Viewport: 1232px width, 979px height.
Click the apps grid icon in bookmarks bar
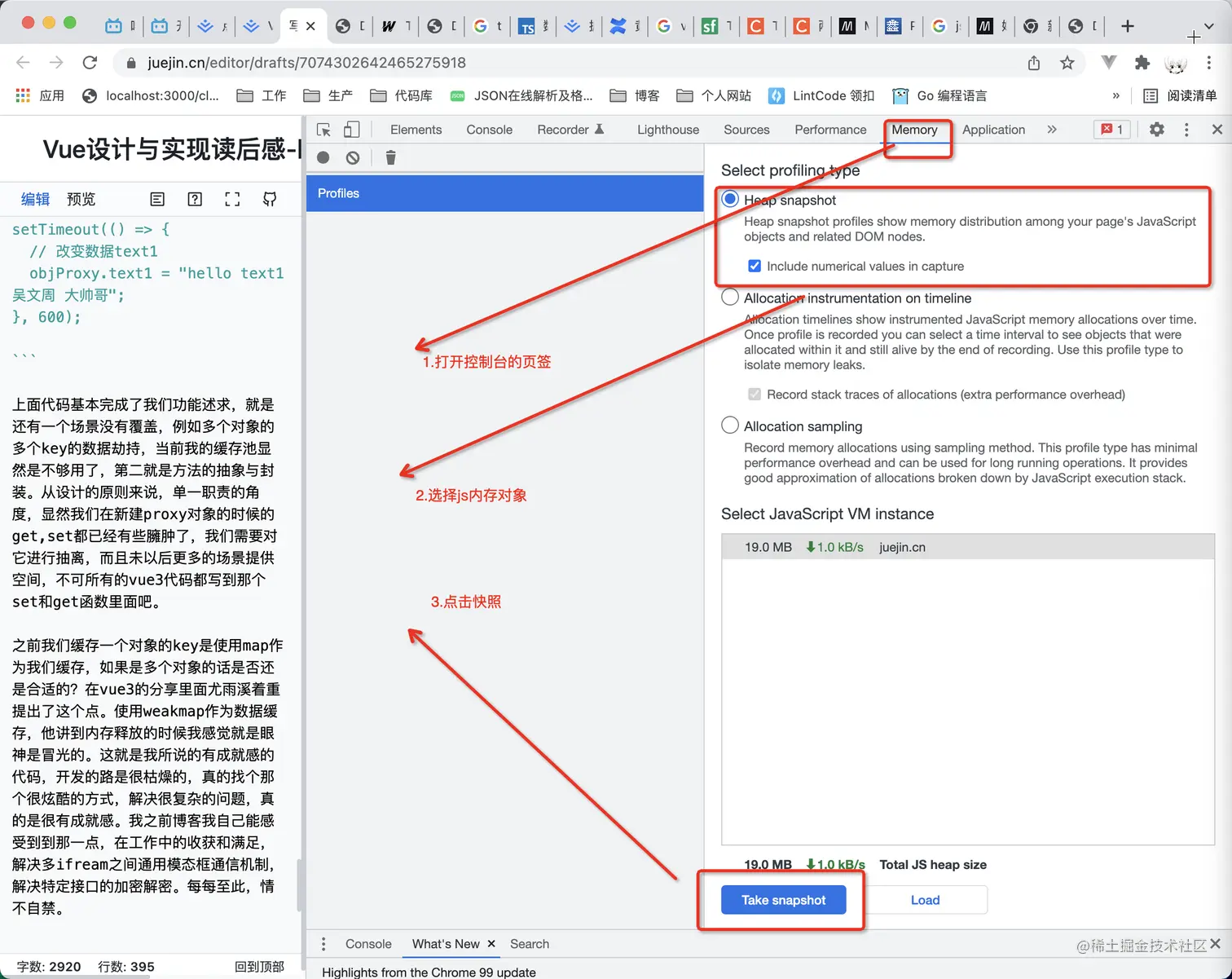23,95
